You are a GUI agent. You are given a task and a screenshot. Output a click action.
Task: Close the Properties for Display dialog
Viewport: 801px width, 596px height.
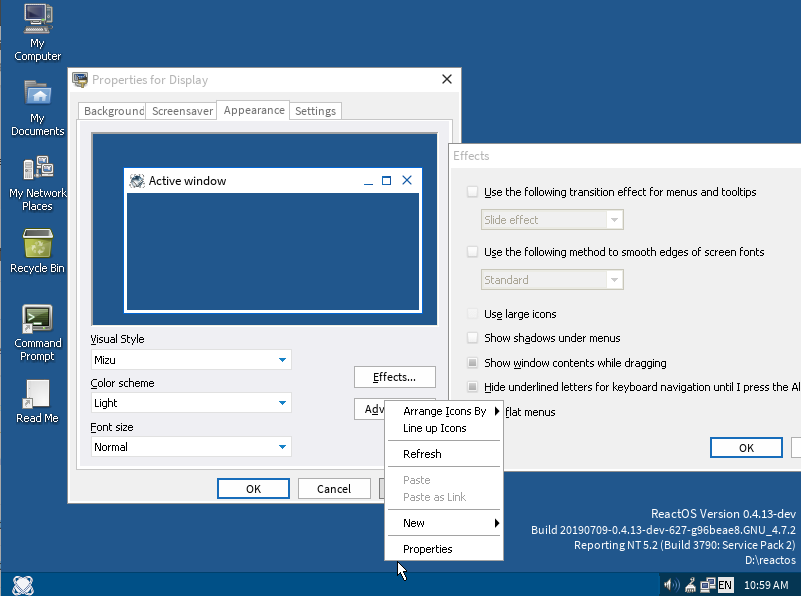(447, 79)
